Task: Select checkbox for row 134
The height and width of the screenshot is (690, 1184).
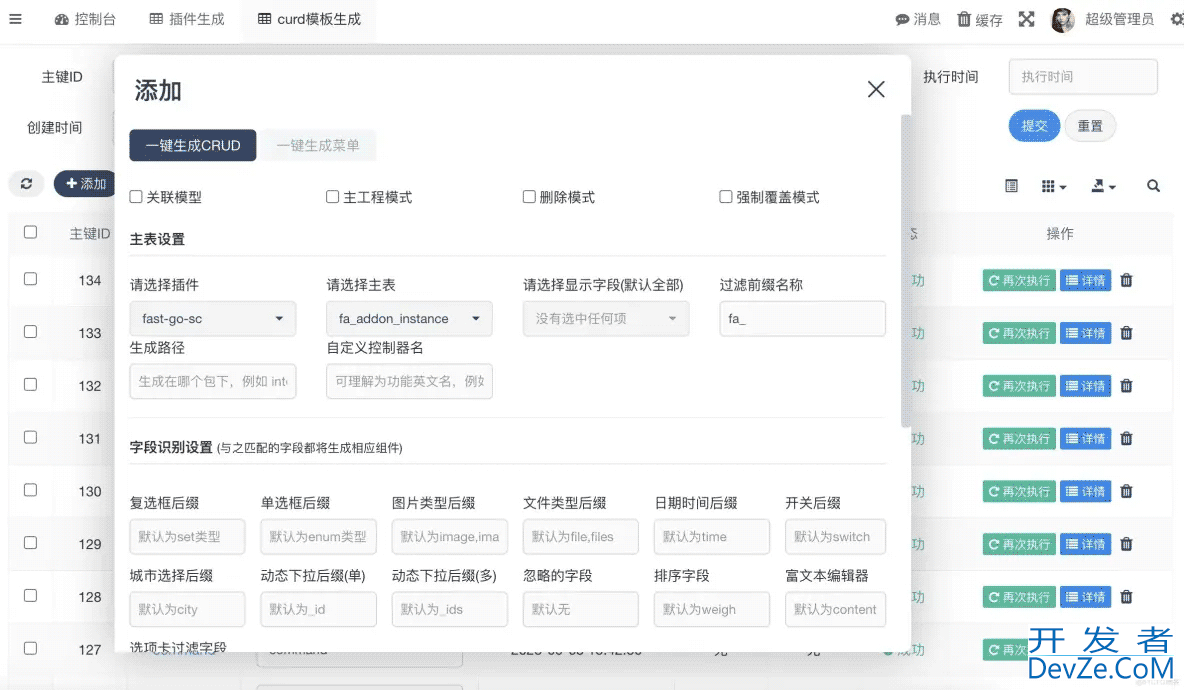Action: (x=30, y=279)
